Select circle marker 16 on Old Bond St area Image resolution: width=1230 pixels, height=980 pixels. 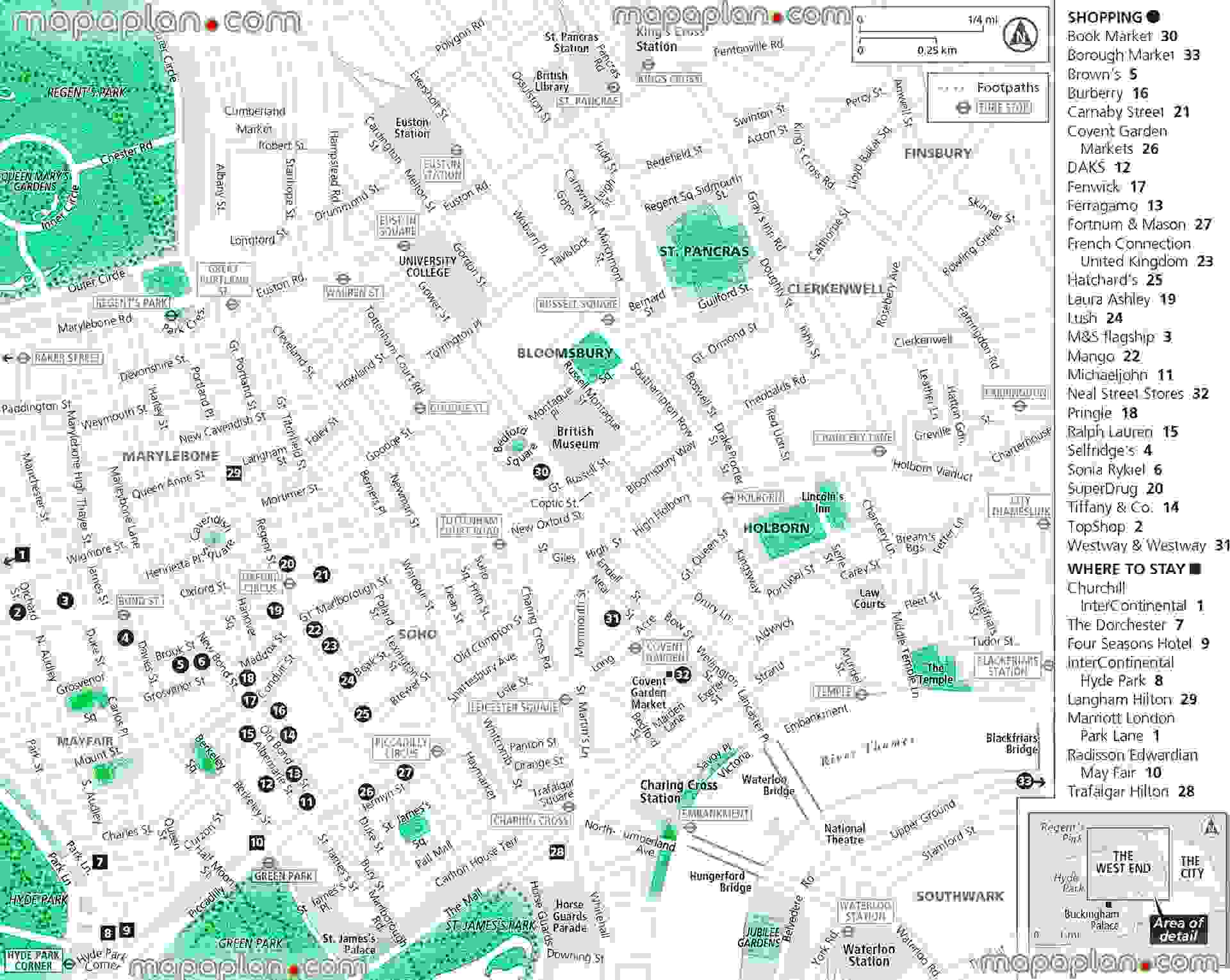(x=278, y=710)
